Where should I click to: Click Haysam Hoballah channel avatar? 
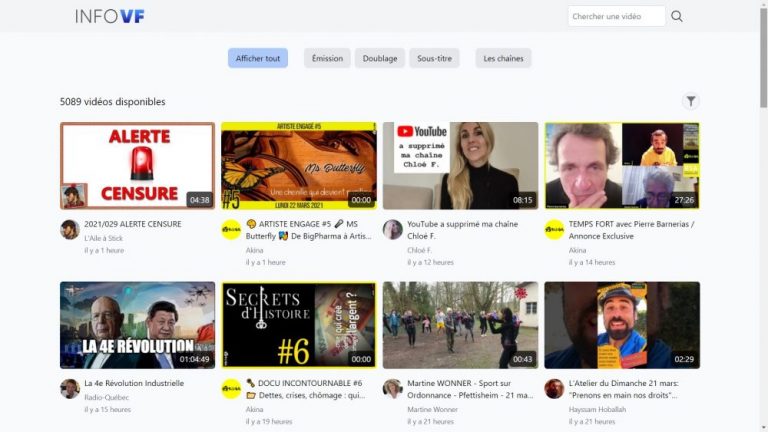554,389
